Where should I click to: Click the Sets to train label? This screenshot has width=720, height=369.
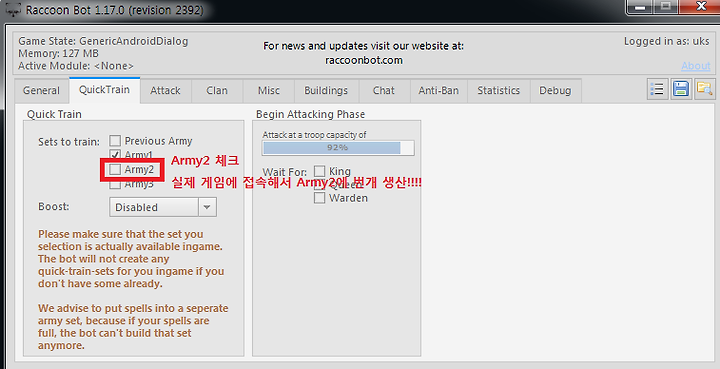click(69, 141)
